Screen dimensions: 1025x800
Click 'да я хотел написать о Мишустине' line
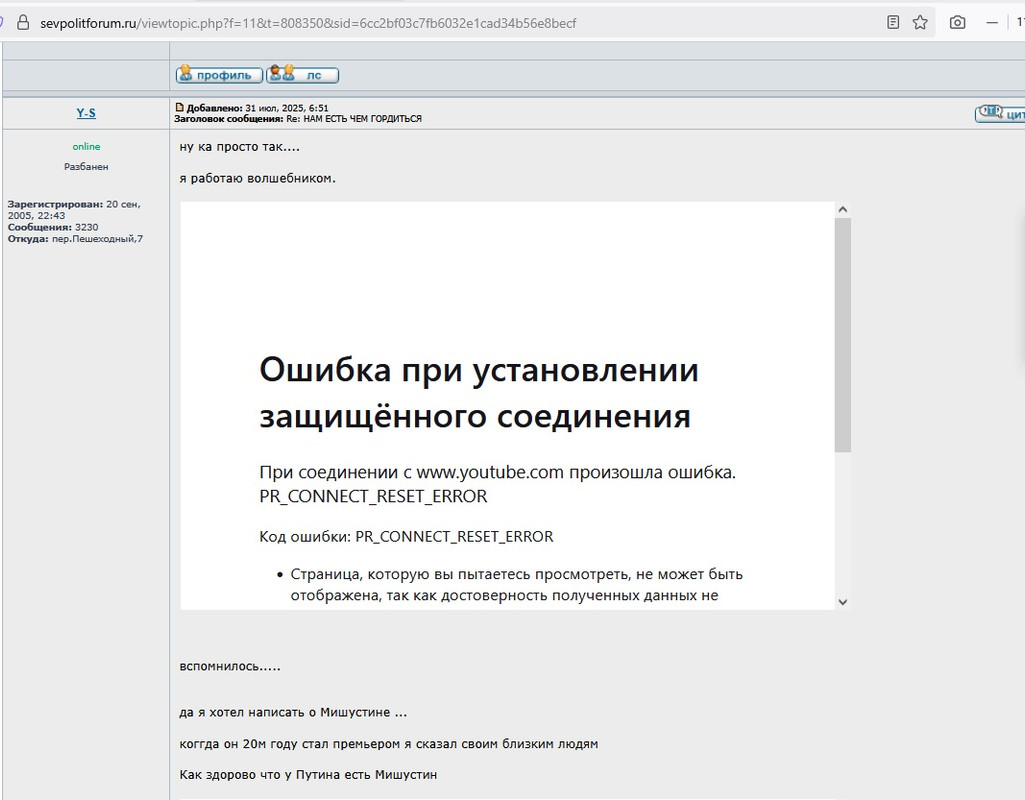click(x=293, y=712)
